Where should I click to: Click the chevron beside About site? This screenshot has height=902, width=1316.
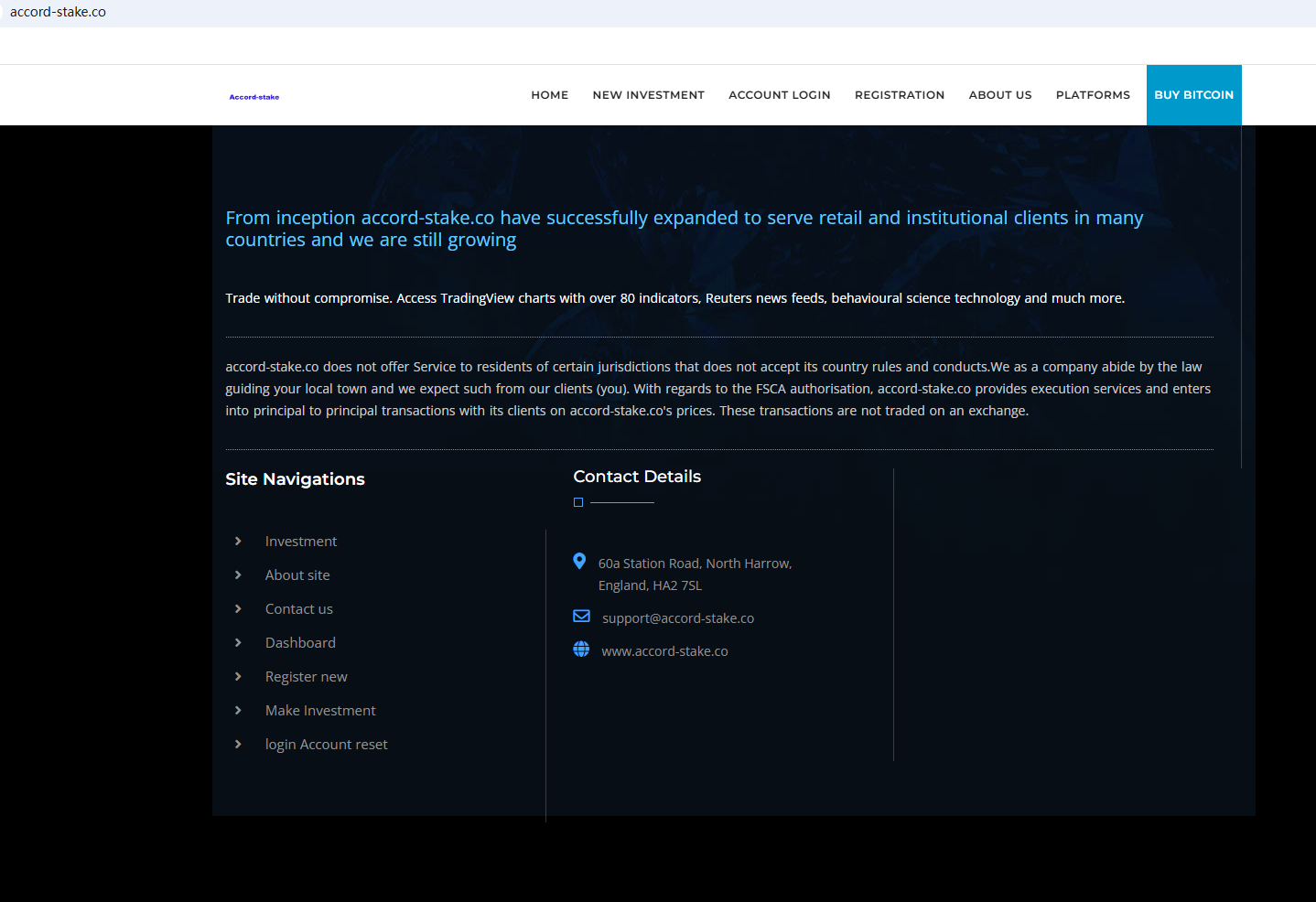pos(238,574)
